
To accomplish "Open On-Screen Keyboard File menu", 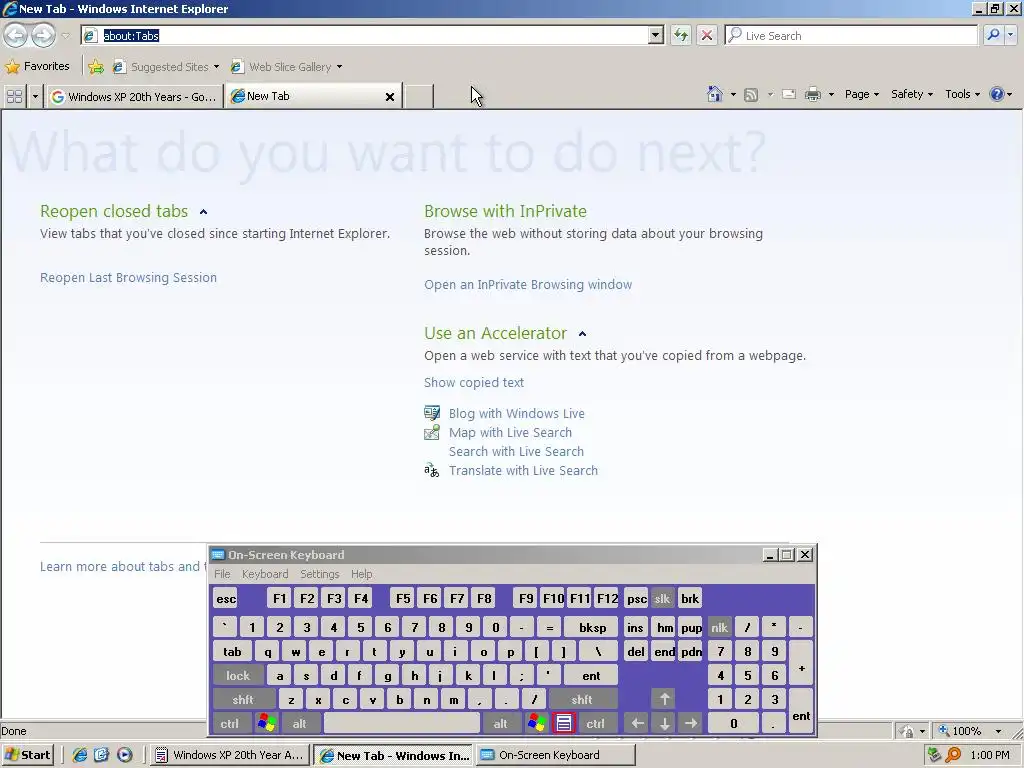I will coord(222,573).
